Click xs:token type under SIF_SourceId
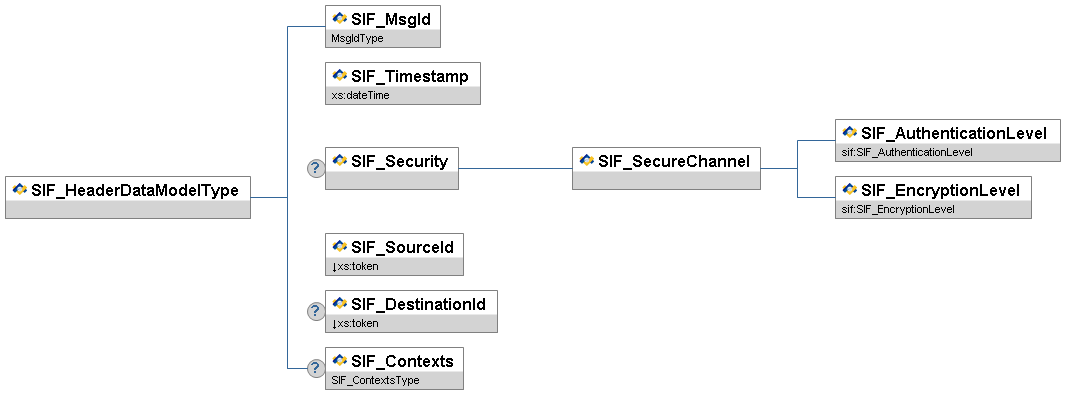 click(355, 266)
